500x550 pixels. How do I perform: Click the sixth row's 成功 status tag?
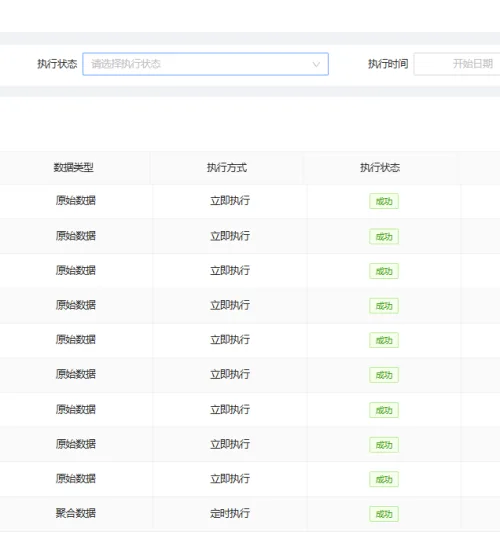point(384,375)
